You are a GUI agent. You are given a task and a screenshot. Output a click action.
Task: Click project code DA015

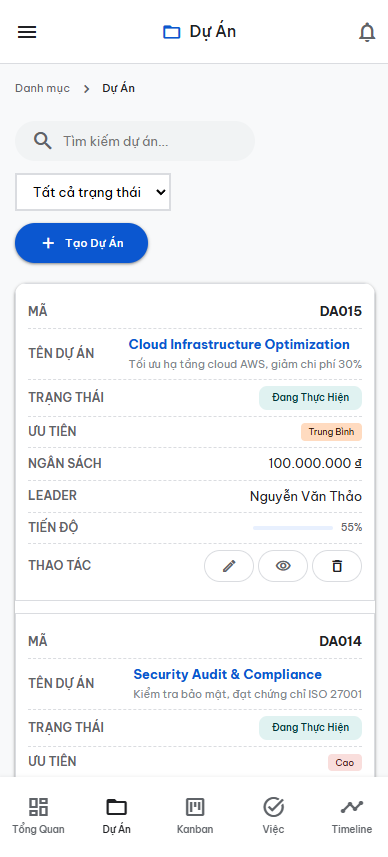point(341,312)
